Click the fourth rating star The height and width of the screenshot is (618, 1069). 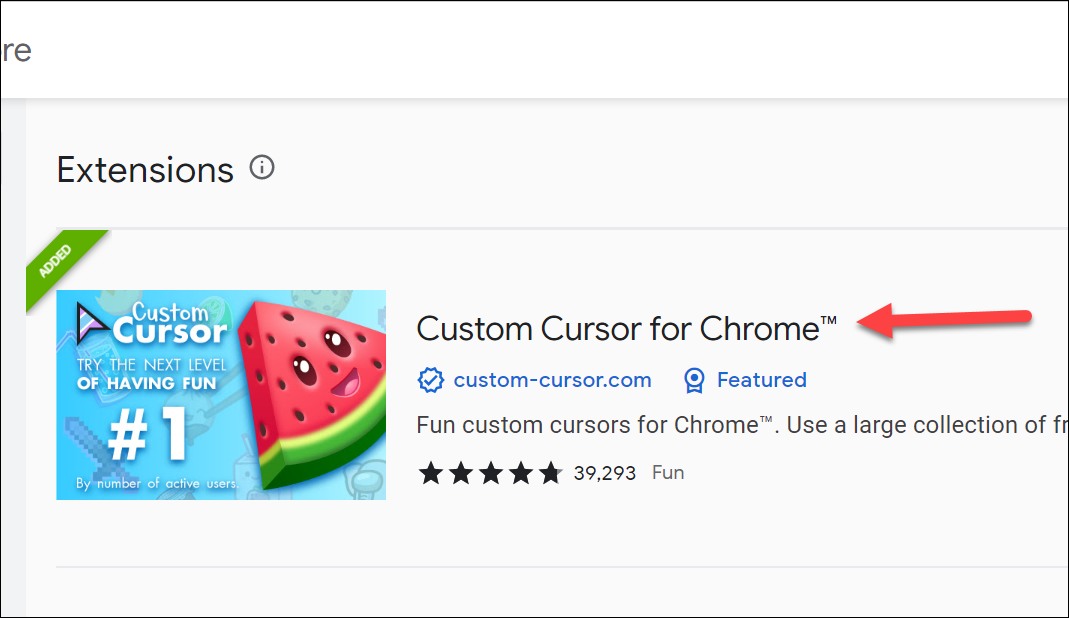[520, 472]
